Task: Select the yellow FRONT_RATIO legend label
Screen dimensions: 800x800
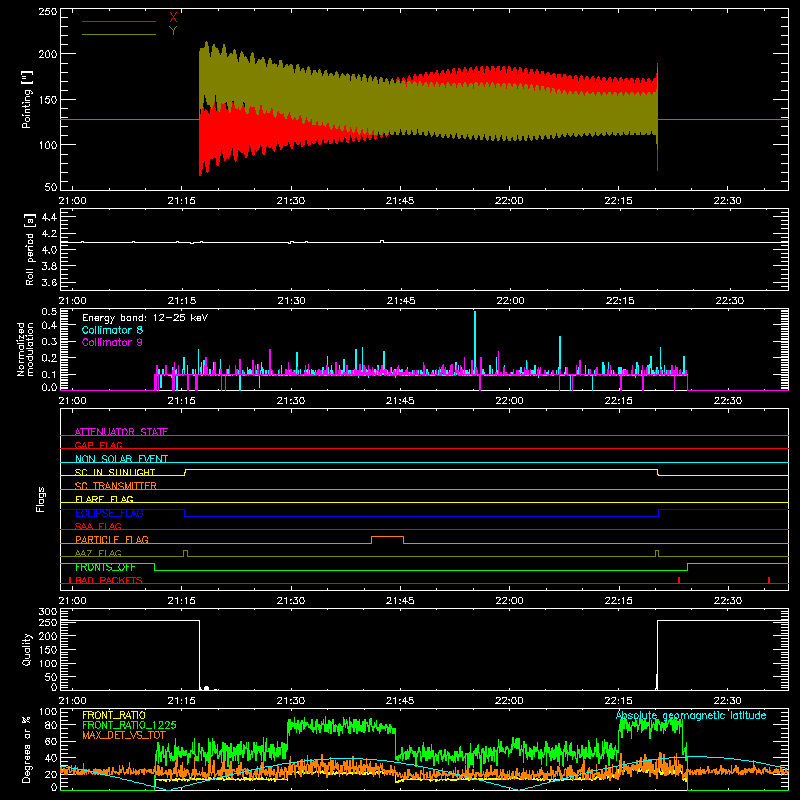Action: [x=114, y=715]
